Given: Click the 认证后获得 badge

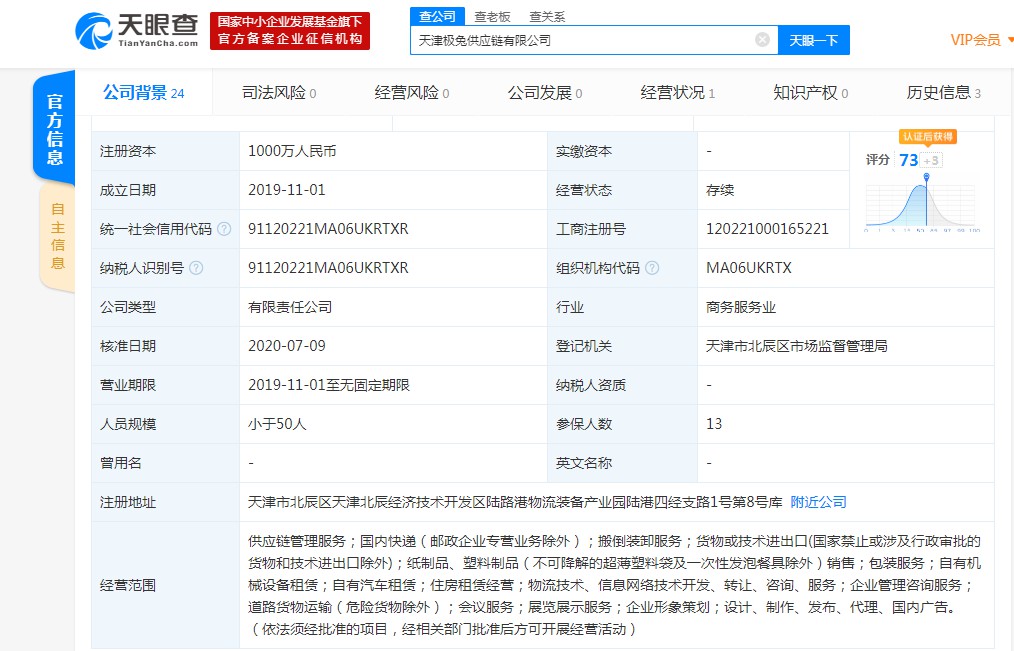Looking at the screenshot, I should tap(927, 136).
